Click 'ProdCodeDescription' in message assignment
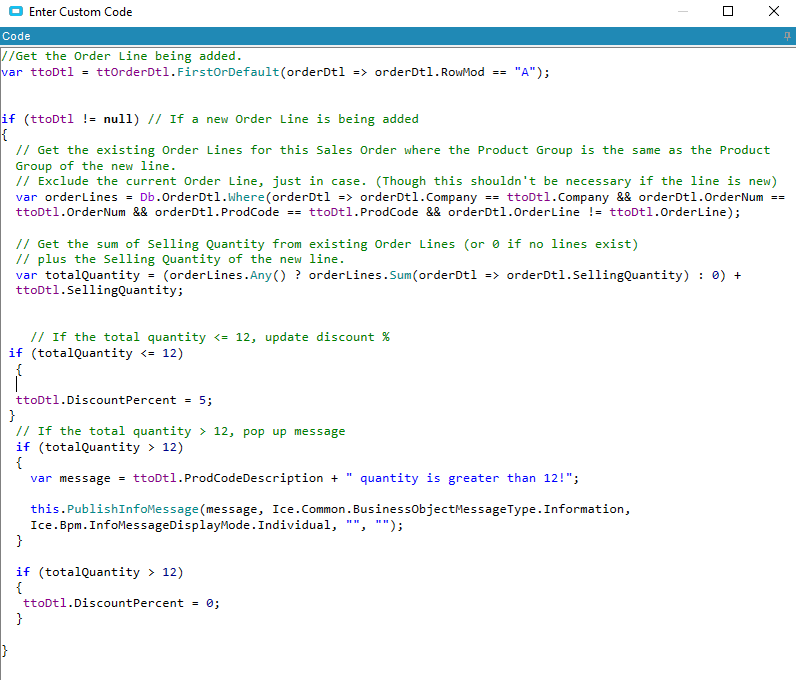The height and width of the screenshot is (680, 796). tap(253, 478)
